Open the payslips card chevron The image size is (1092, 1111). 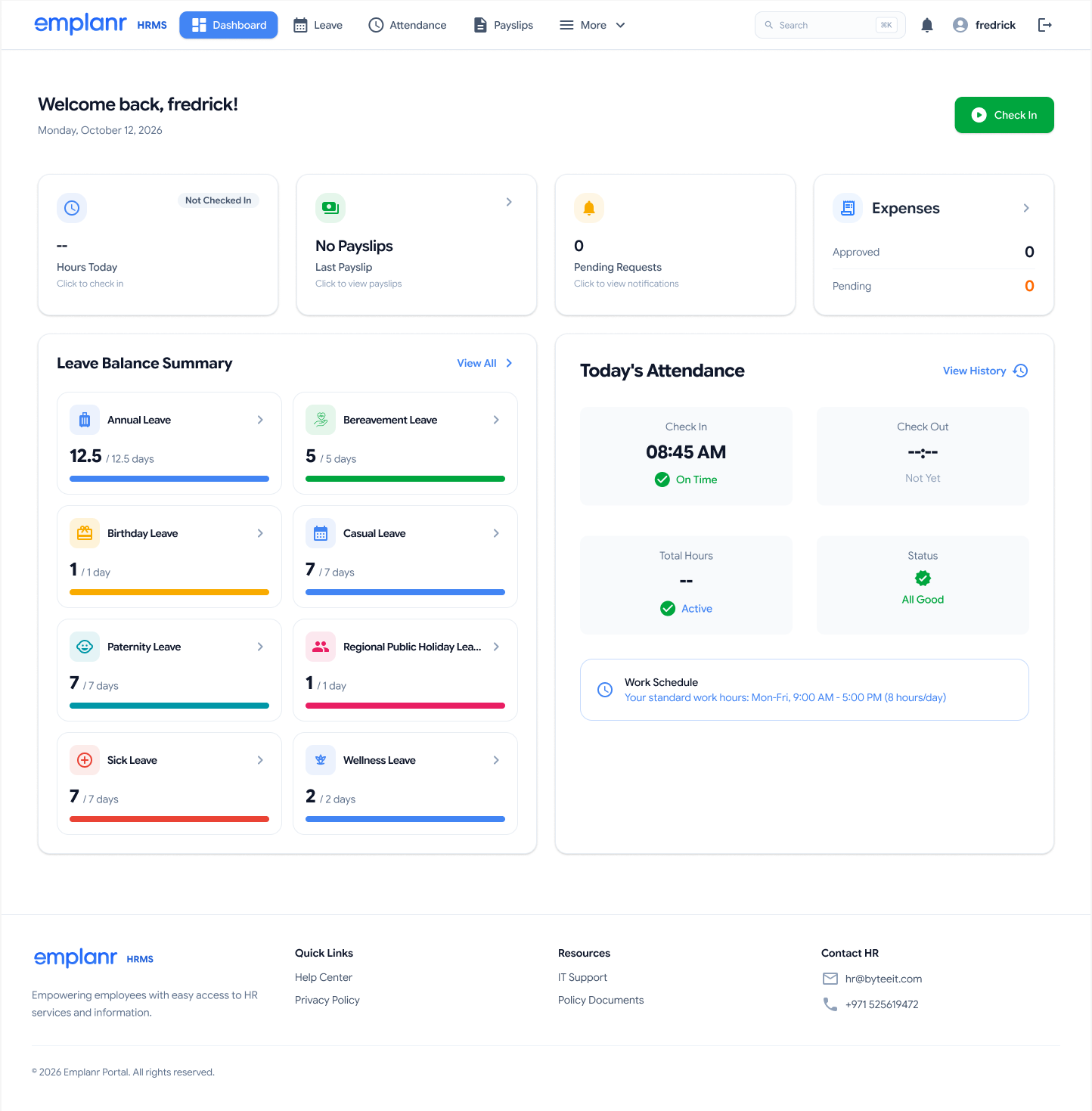click(x=509, y=202)
